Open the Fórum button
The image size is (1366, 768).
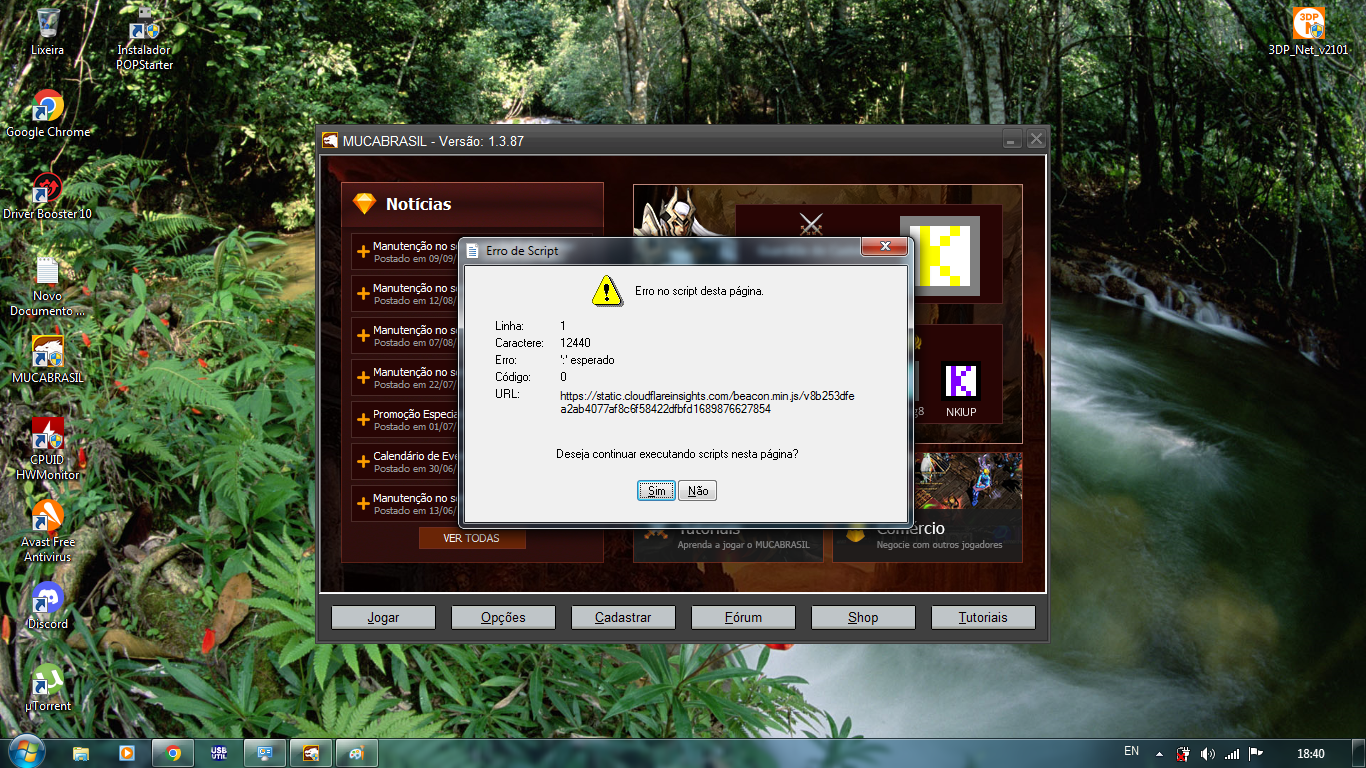(743, 617)
